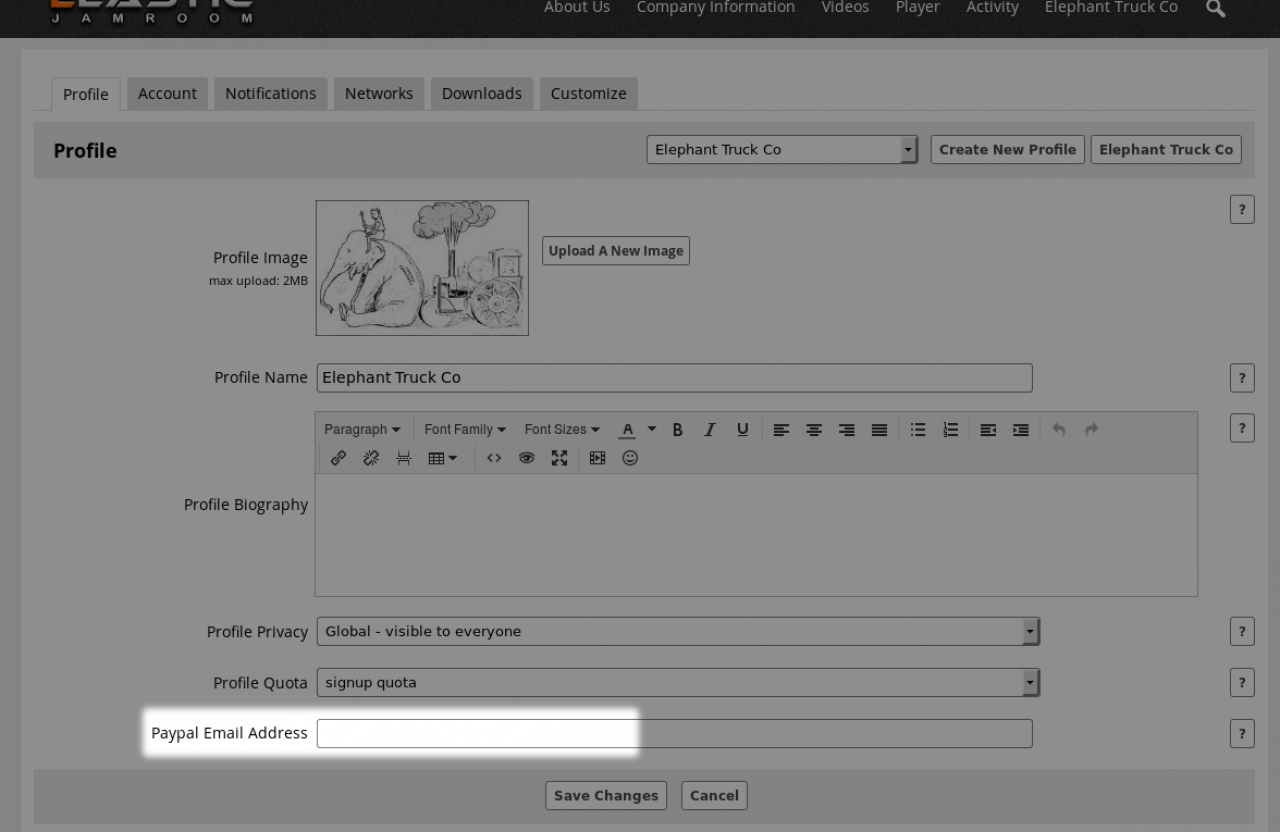This screenshot has height=832, width=1280.
Task: Open the Customize tab
Action: [x=588, y=93]
